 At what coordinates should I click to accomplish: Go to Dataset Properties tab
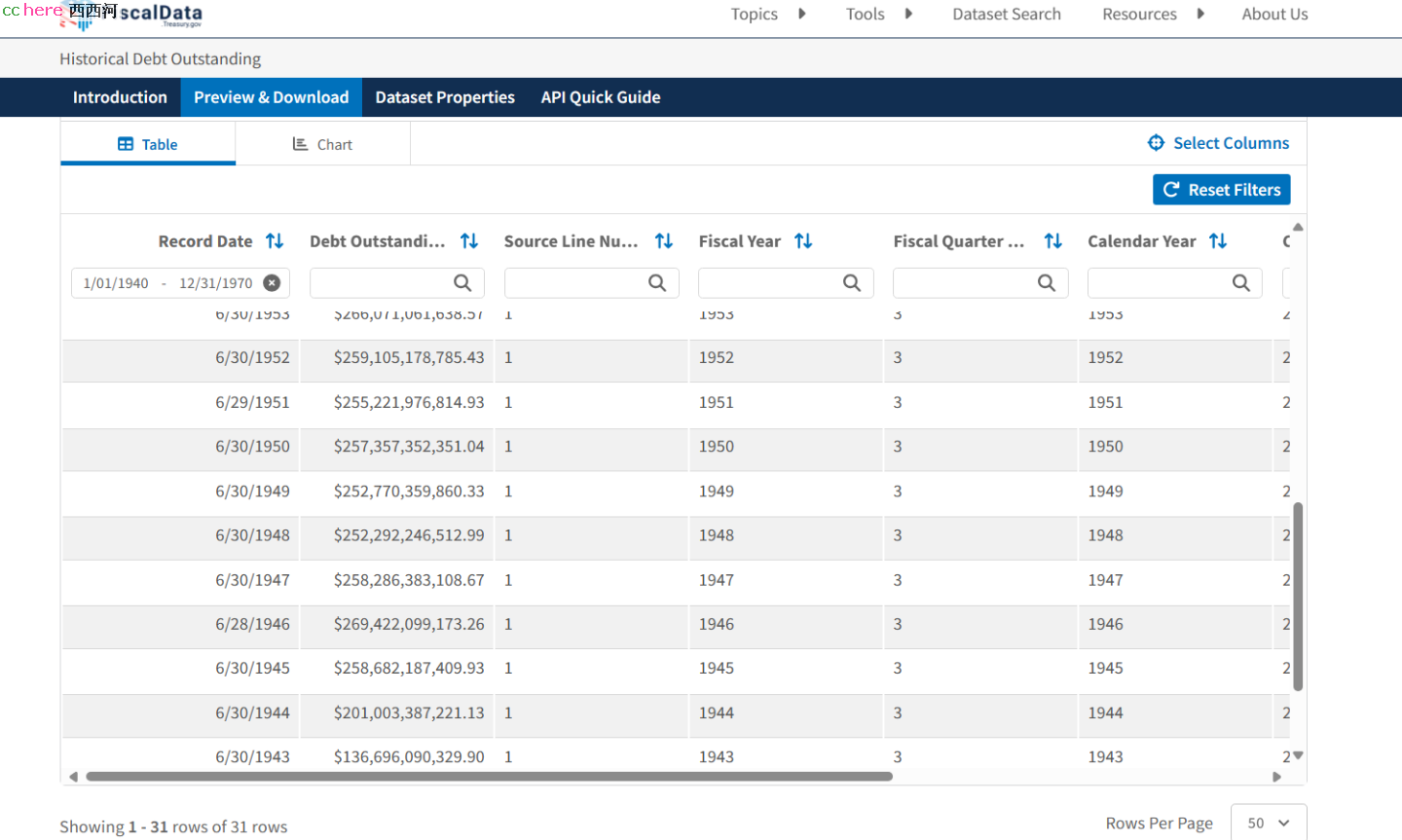445,97
